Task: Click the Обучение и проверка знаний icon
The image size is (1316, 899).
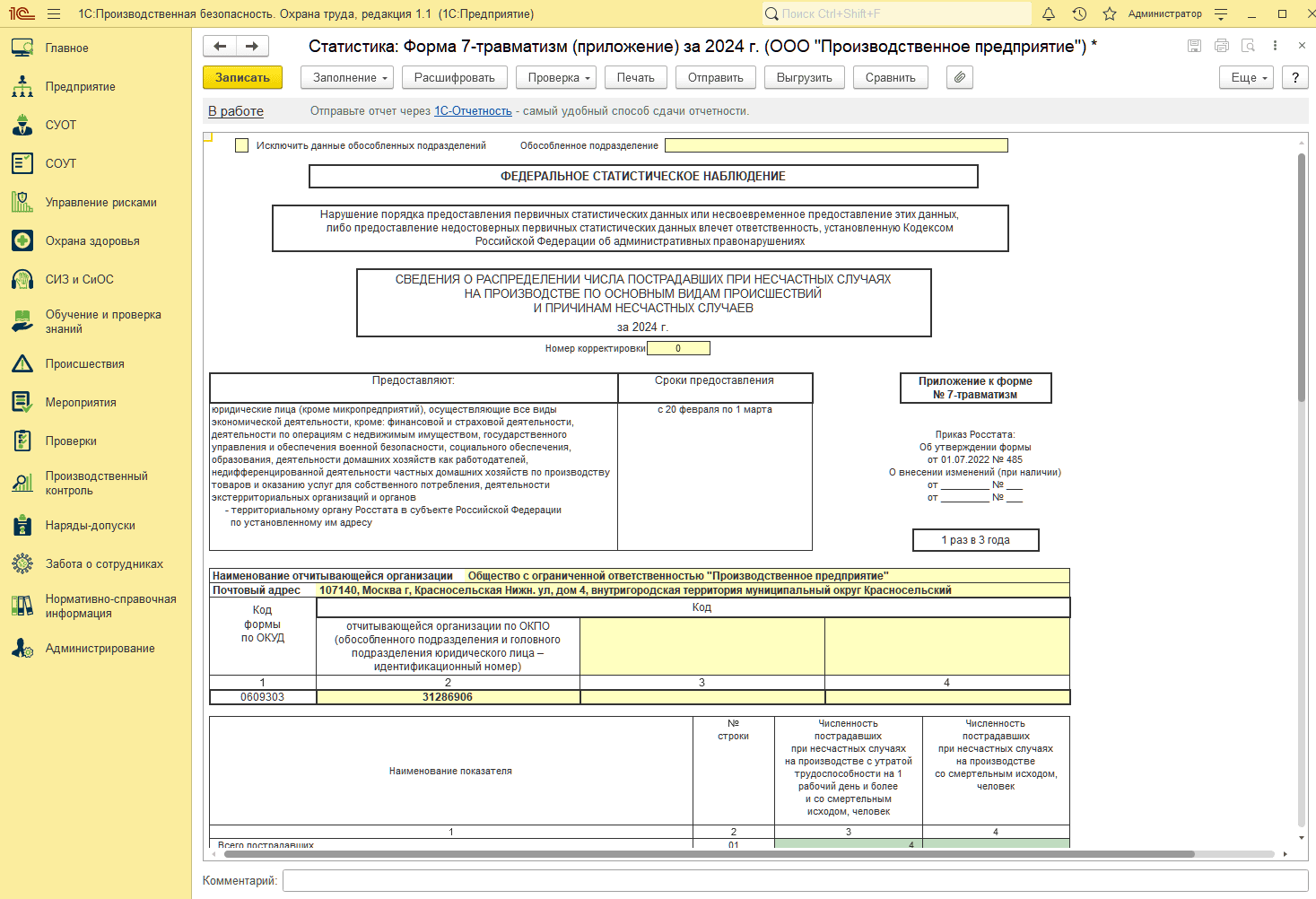Action: [x=22, y=321]
